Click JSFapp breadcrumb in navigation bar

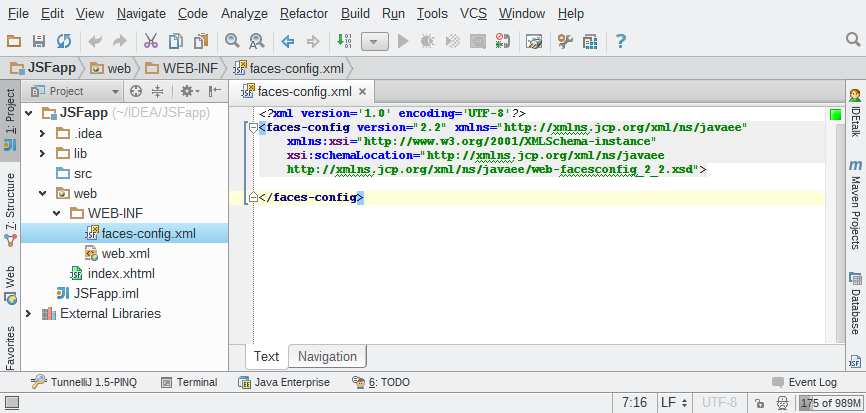[44, 68]
